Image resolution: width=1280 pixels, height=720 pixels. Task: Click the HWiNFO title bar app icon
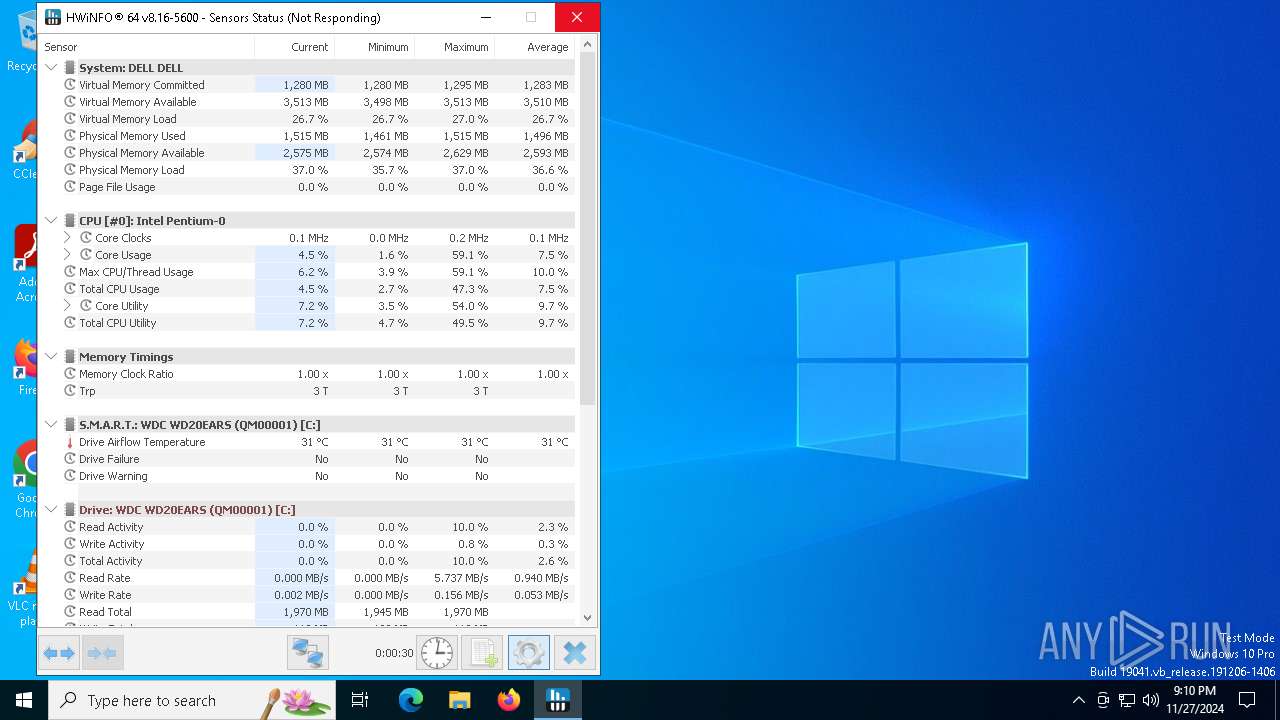(x=53, y=17)
